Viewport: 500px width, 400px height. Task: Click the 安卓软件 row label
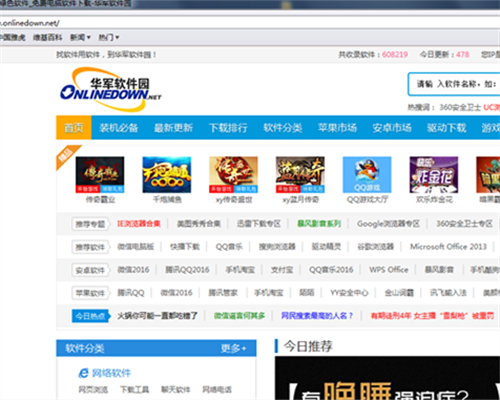[90, 270]
